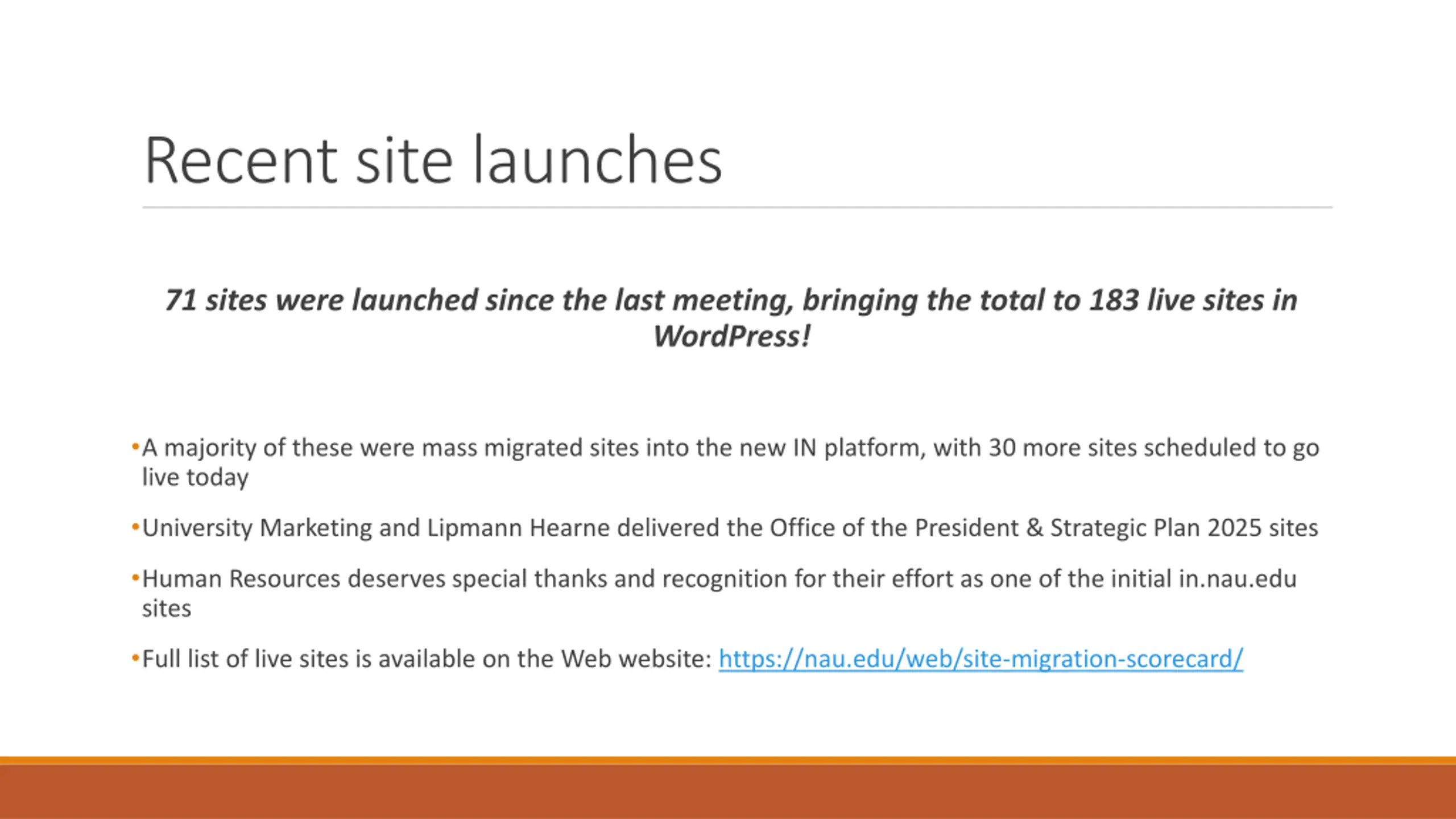1456x819 pixels.
Task: Click the brown footer band
Action: [x=728, y=792]
